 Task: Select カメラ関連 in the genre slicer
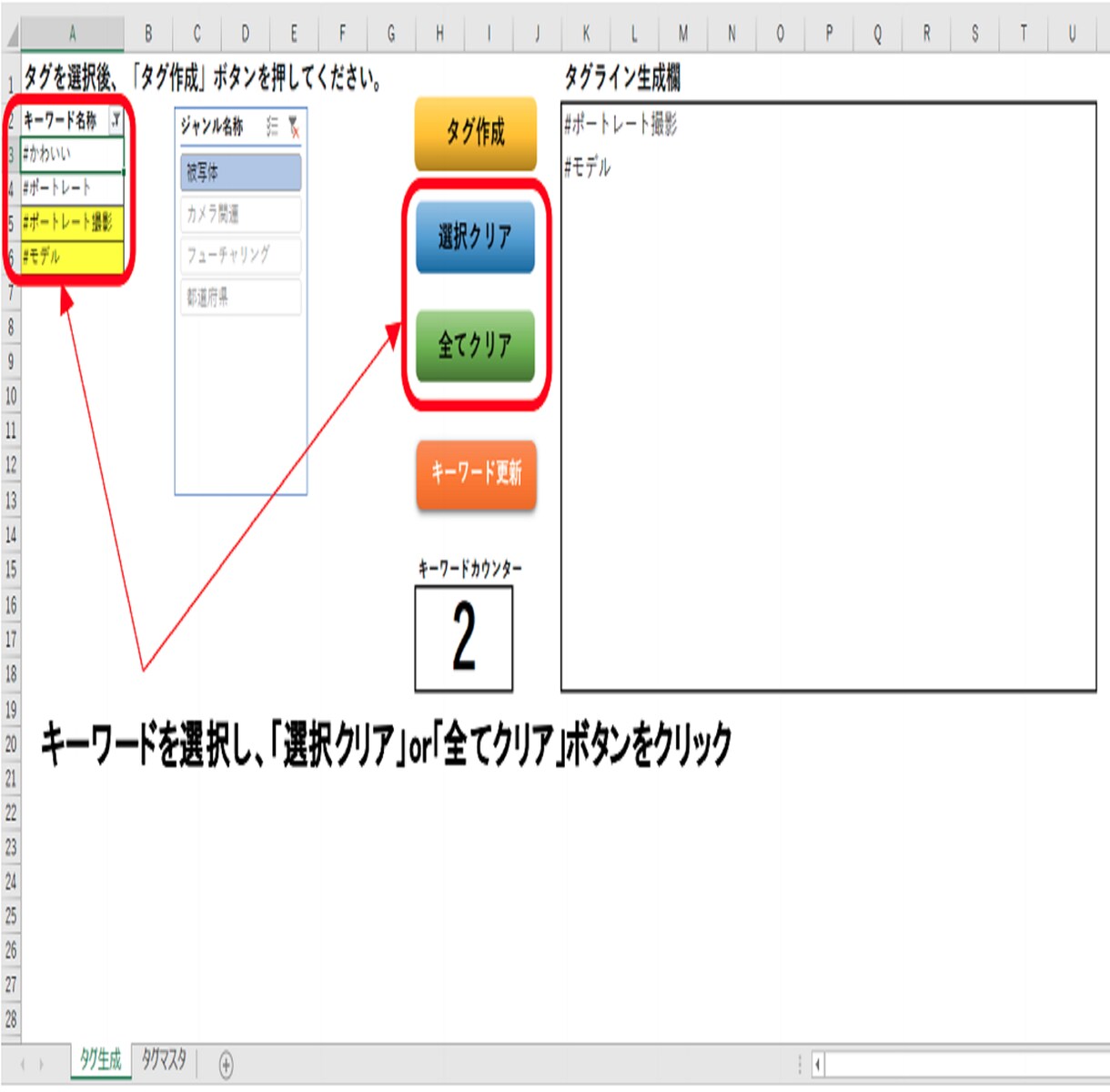pos(240,214)
